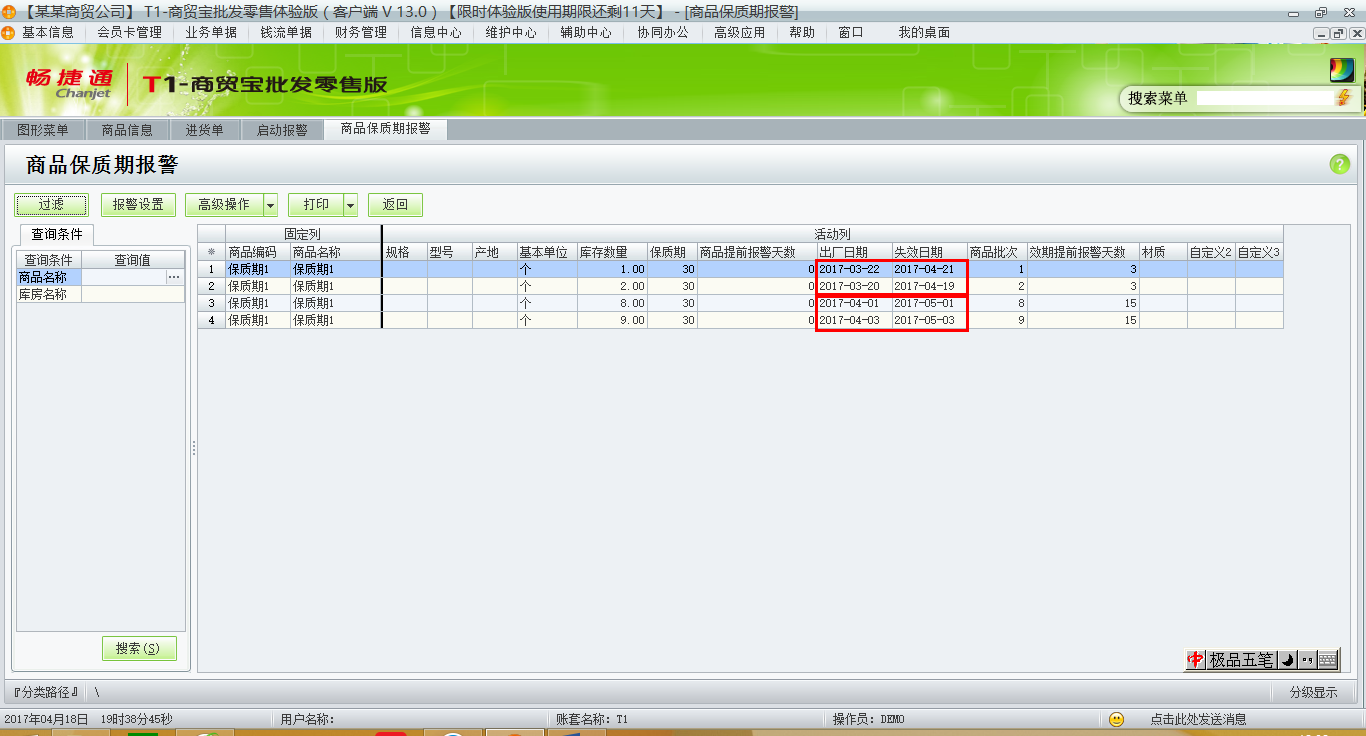Click the 库房名称 query value field
Viewport: 1366px width, 736px height.
point(133,295)
